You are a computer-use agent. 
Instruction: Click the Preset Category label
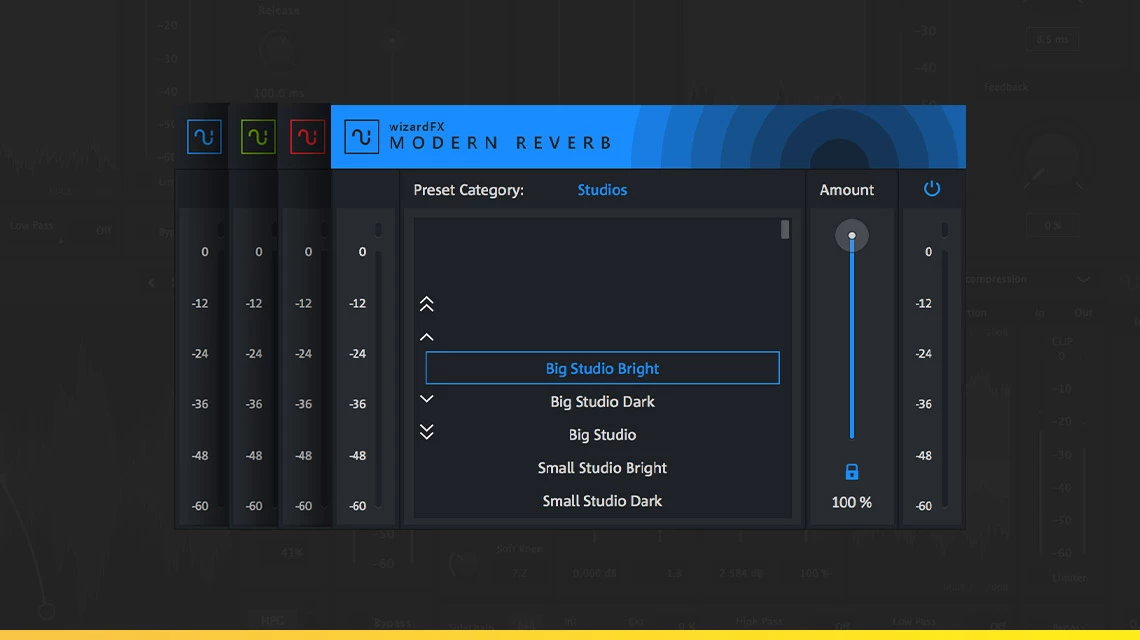(468, 190)
